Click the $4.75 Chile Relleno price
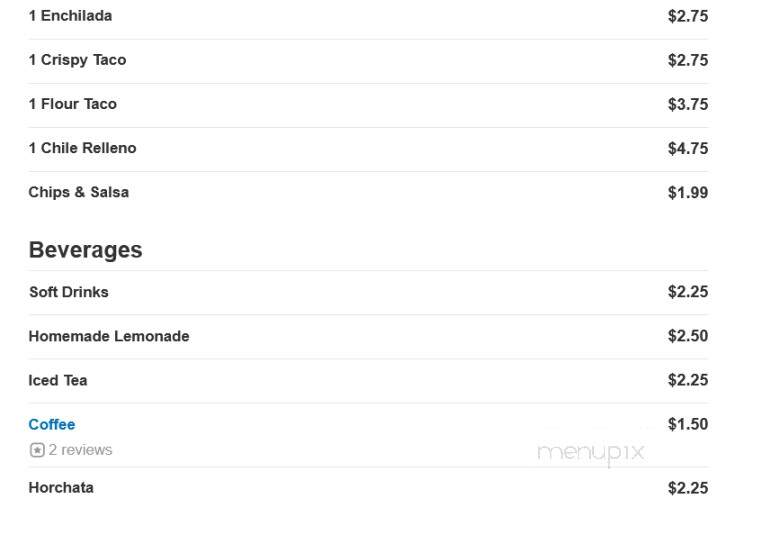 (x=688, y=148)
